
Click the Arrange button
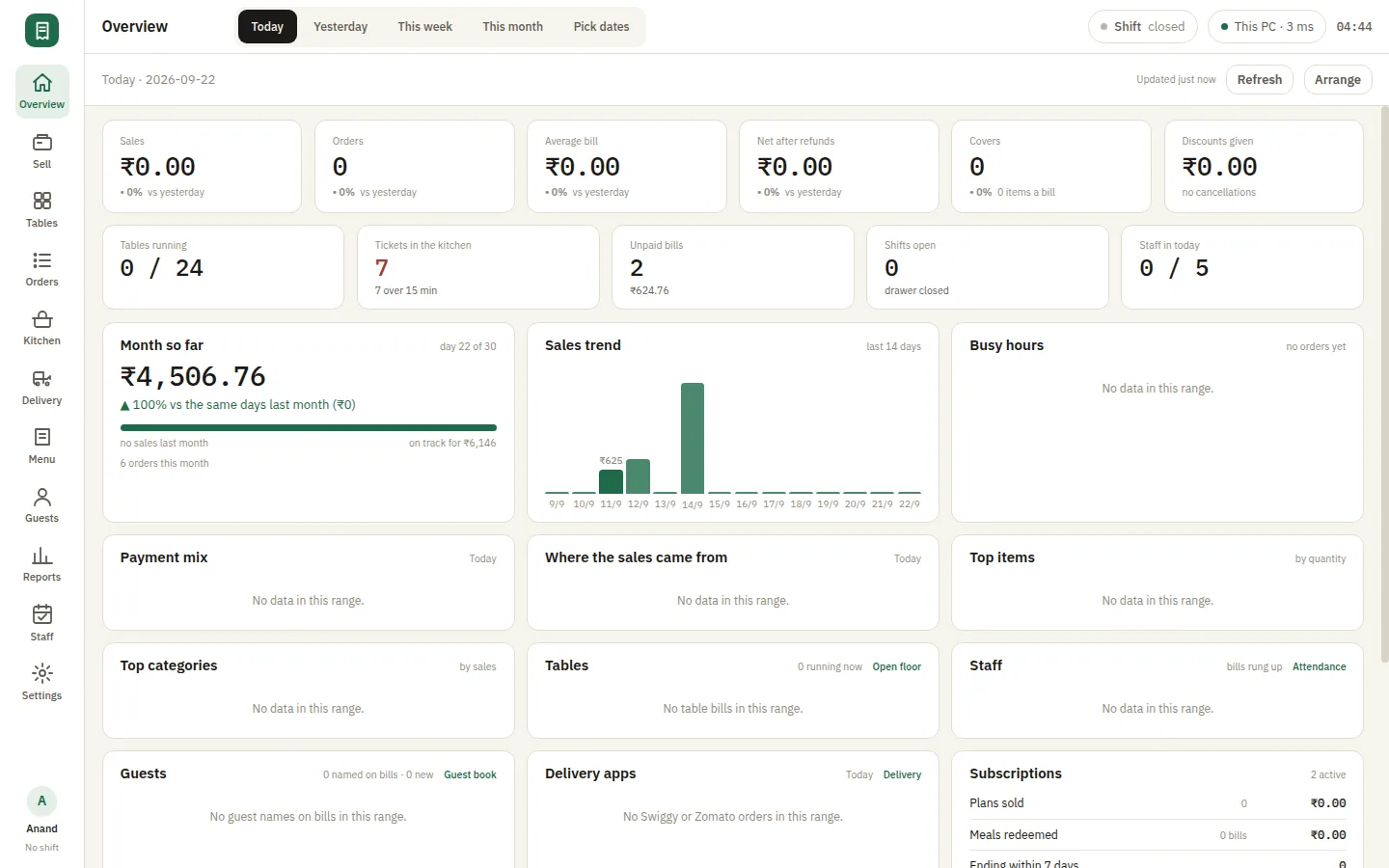click(1337, 80)
